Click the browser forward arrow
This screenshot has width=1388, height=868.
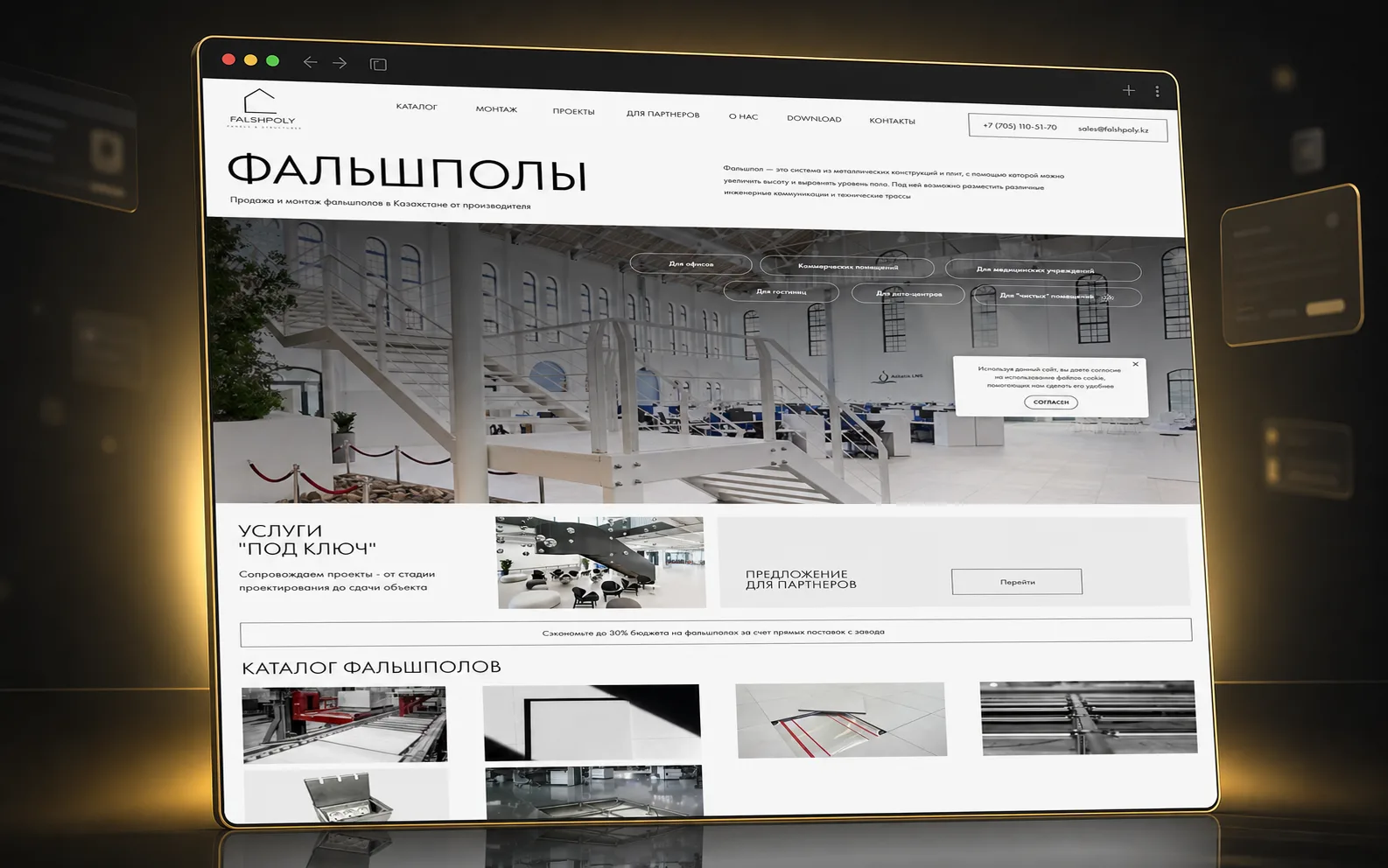[340, 63]
